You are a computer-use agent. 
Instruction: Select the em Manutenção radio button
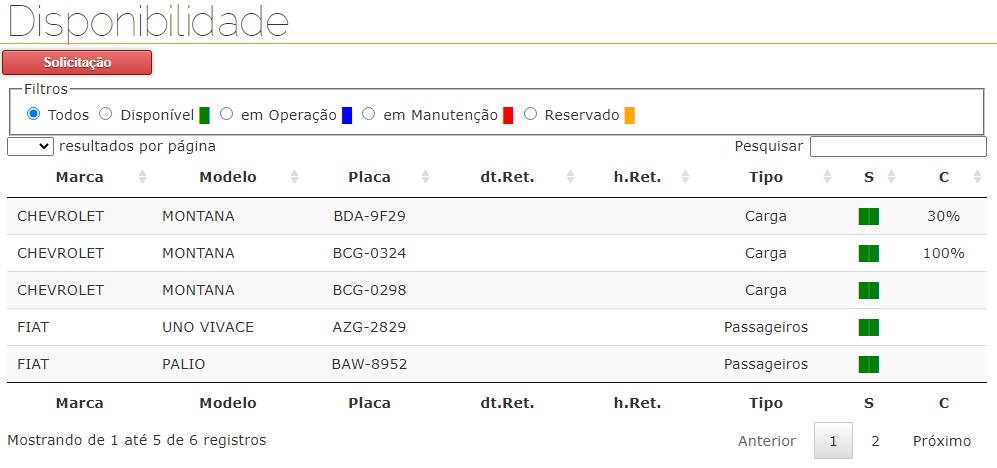pyautogui.click(x=369, y=114)
